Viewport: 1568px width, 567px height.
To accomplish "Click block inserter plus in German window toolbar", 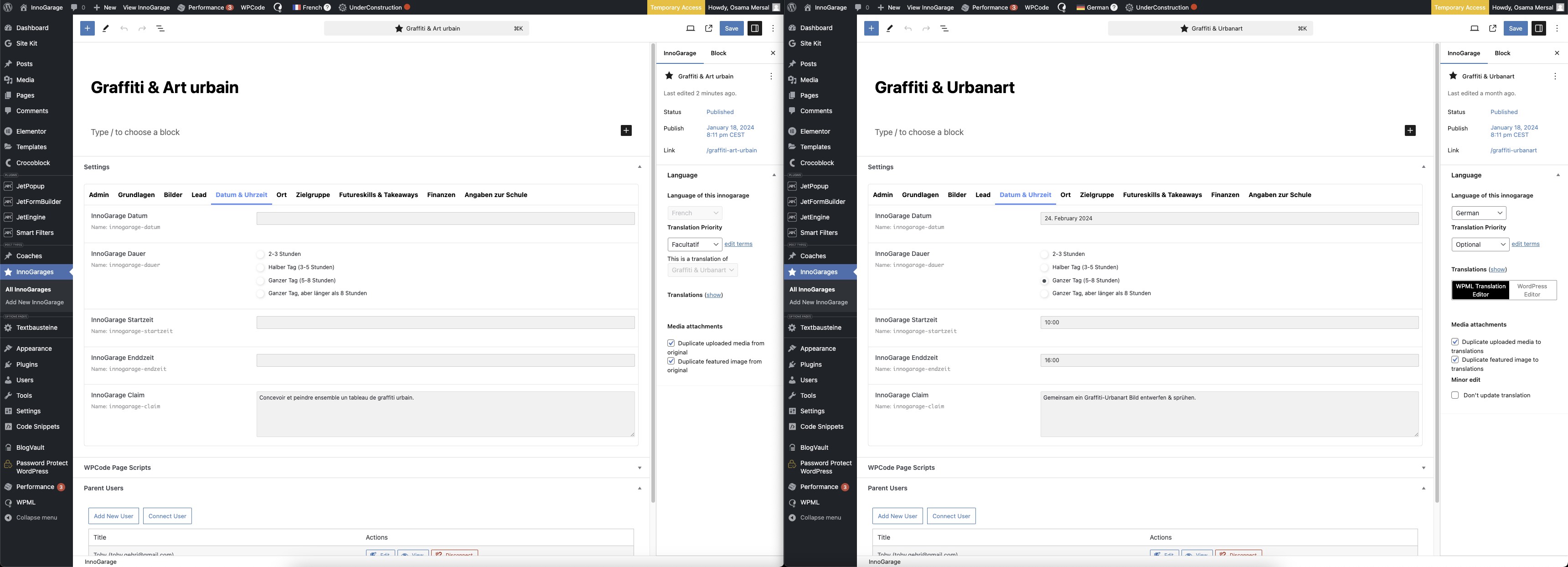I will [871, 28].
